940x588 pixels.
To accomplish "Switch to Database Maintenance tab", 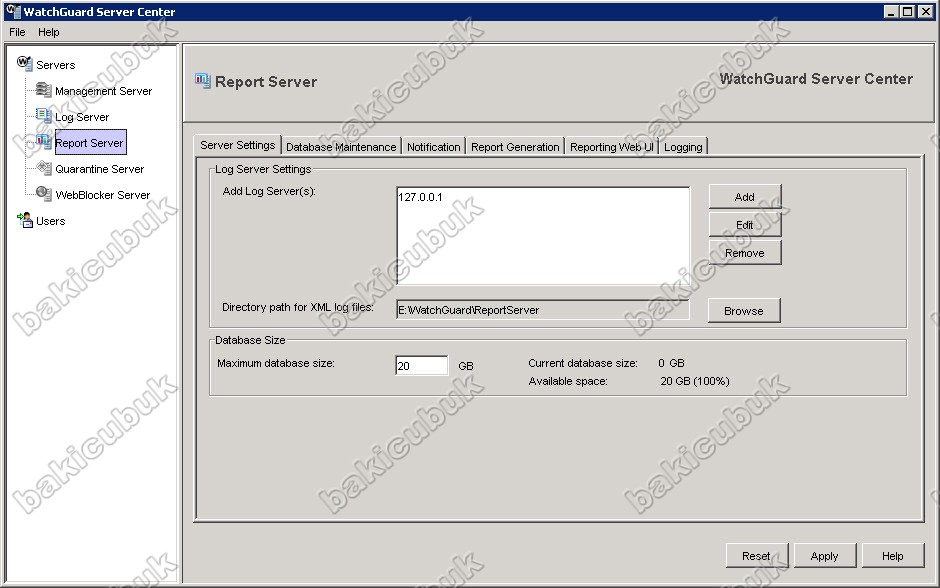I will pyautogui.click(x=341, y=147).
